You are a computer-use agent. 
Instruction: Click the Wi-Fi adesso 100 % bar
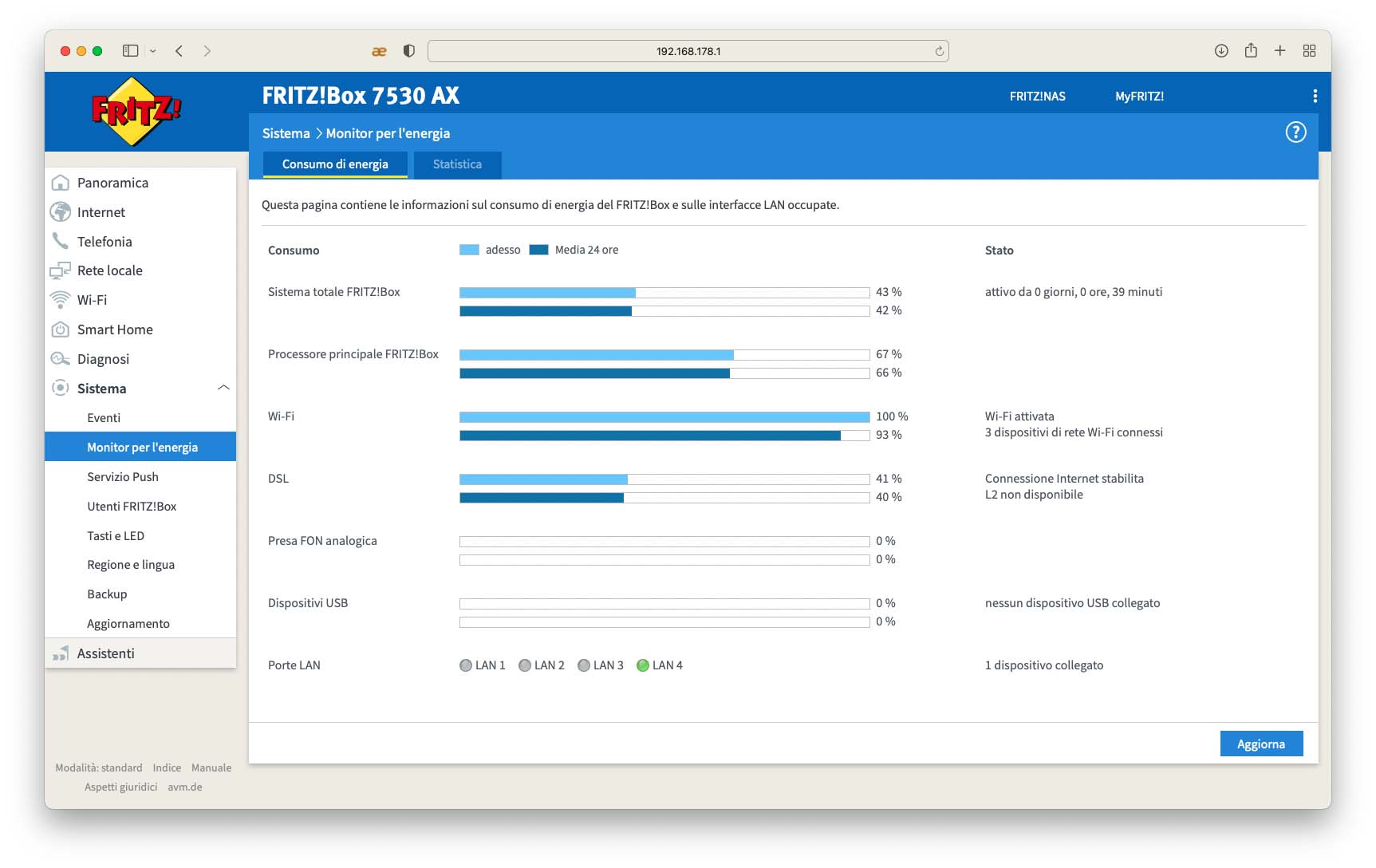[664, 417]
